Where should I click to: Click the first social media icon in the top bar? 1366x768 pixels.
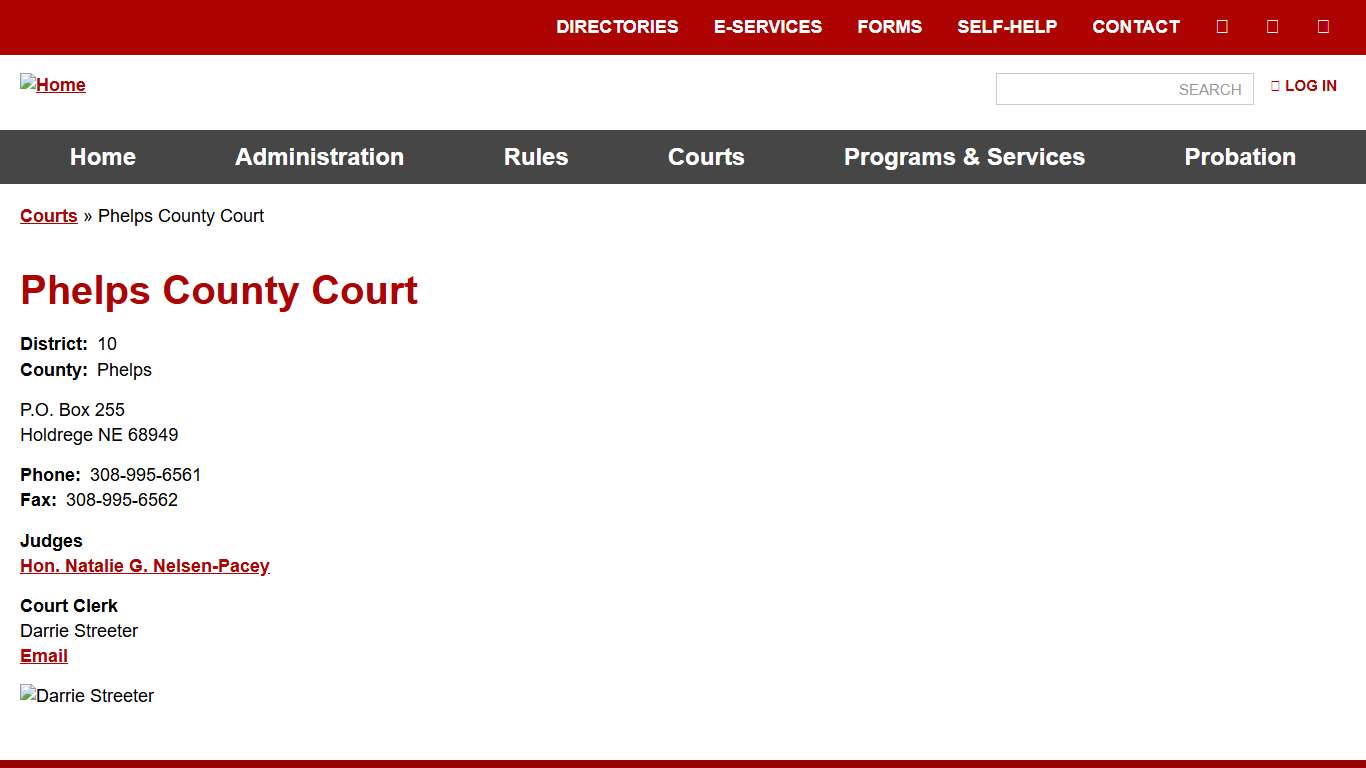(x=1222, y=26)
